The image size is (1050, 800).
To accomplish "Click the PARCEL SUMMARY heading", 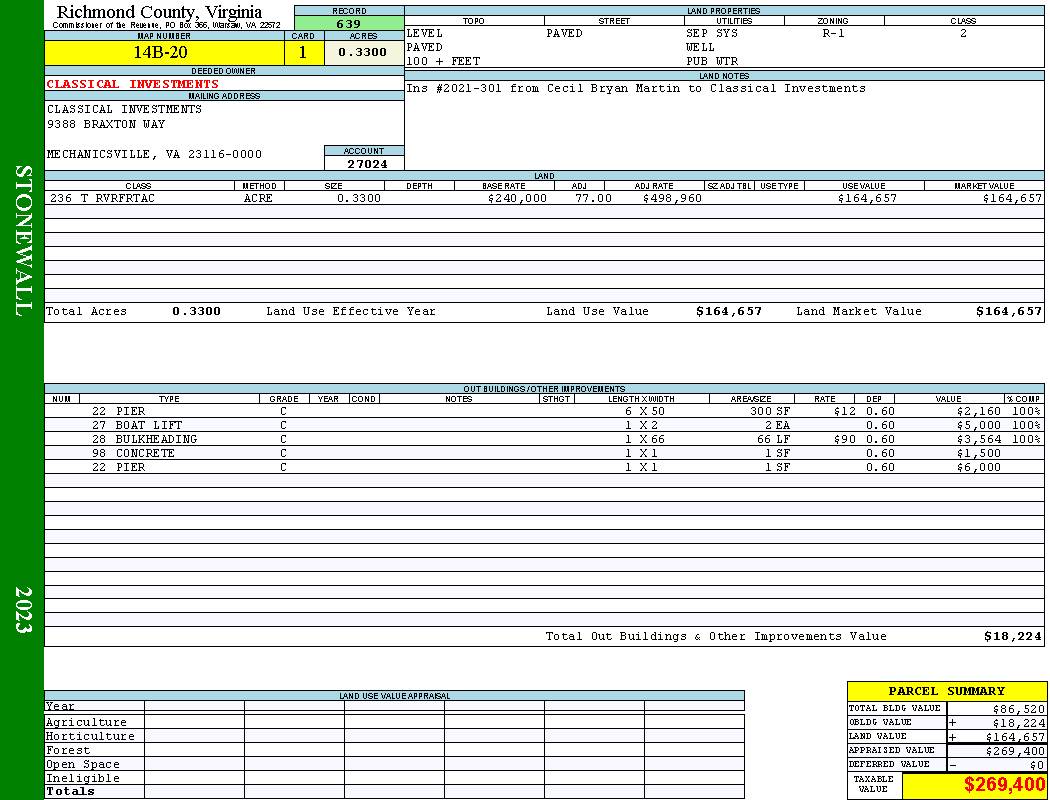I will 946,692.
